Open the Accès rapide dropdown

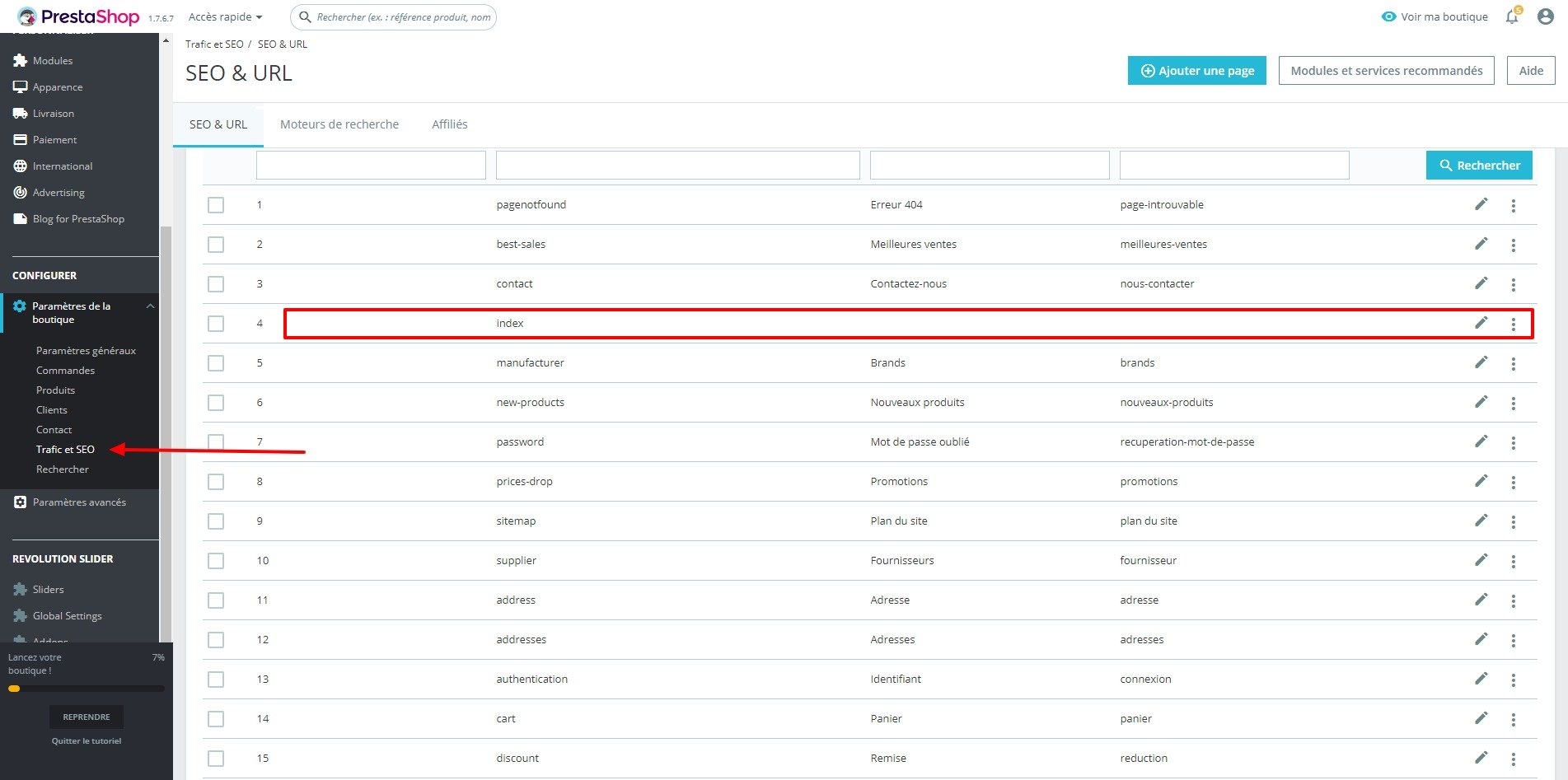pyautogui.click(x=225, y=16)
